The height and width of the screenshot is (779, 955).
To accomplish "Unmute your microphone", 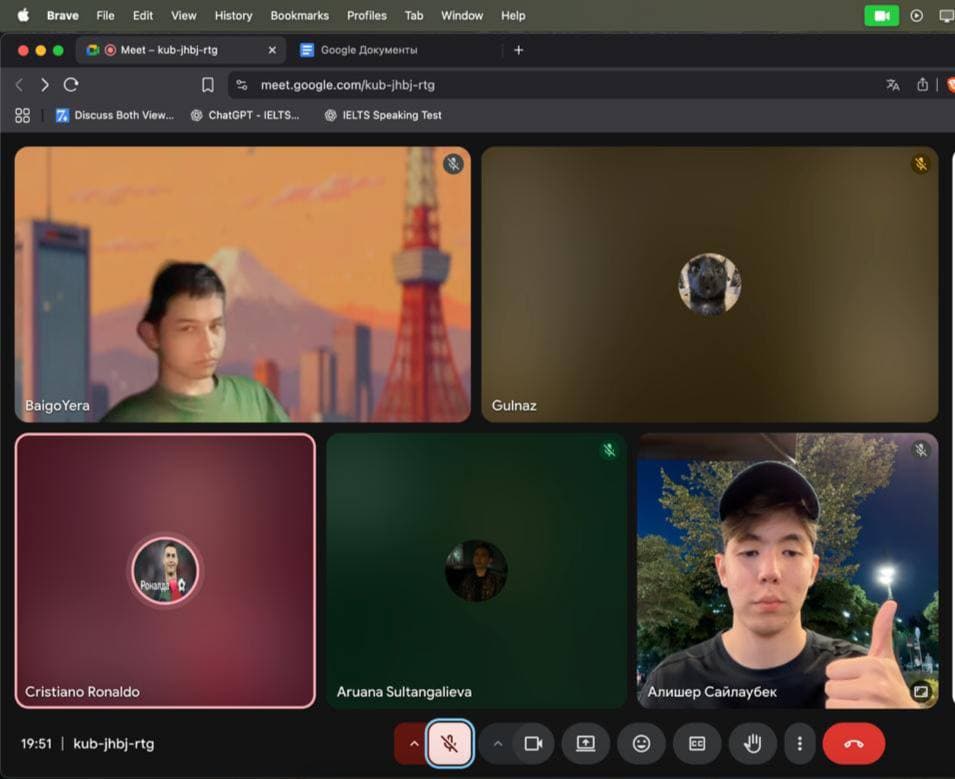I will tap(450, 744).
